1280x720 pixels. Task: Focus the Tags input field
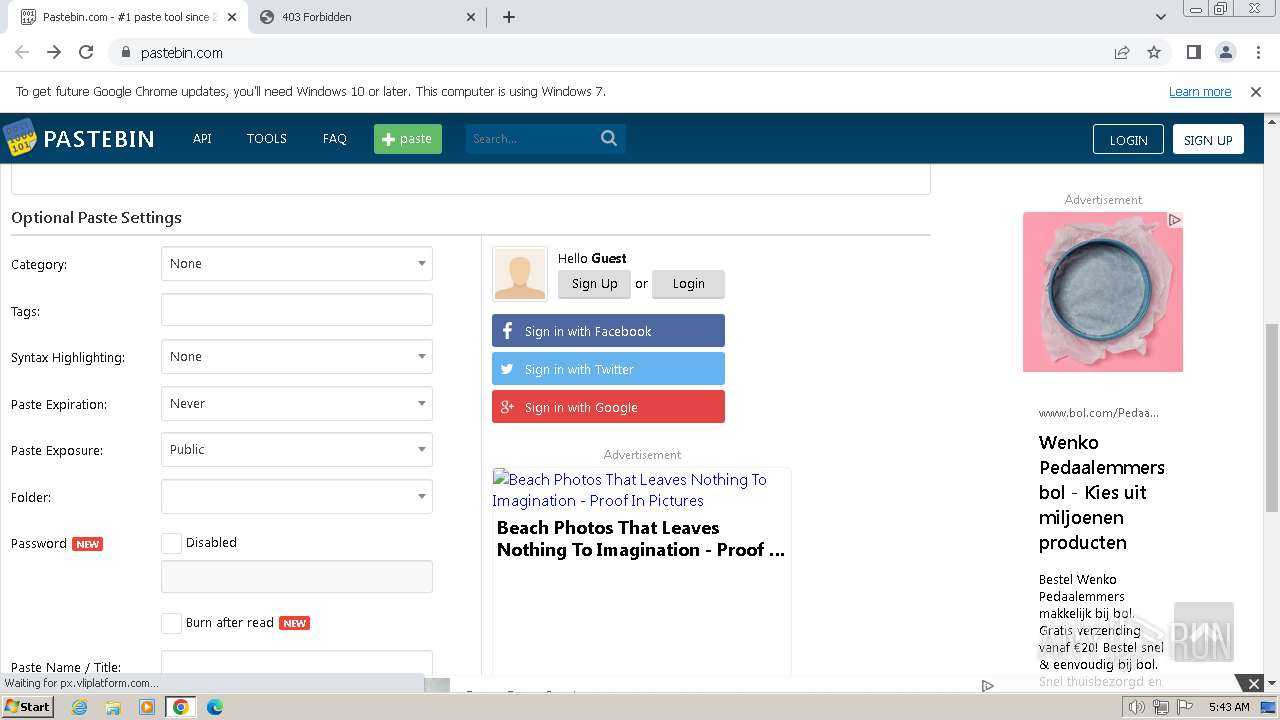(x=297, y=310)
